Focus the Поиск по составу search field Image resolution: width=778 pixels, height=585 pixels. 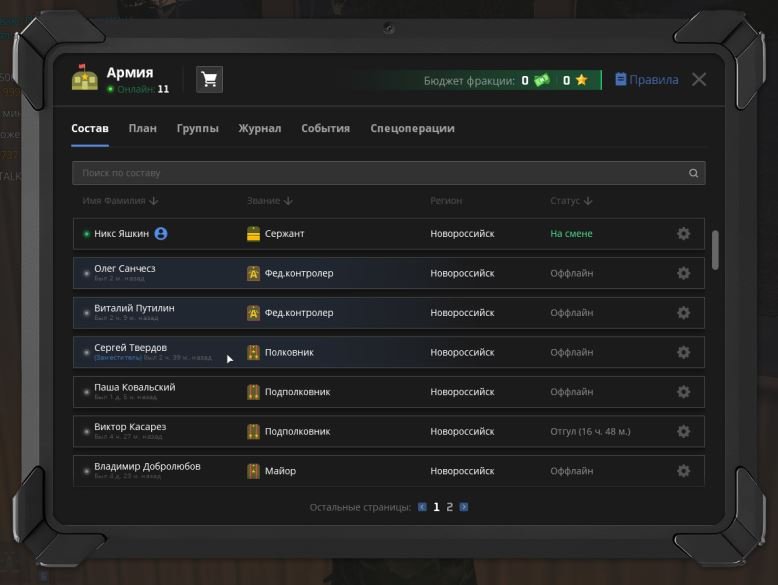(x=389, y=173)
